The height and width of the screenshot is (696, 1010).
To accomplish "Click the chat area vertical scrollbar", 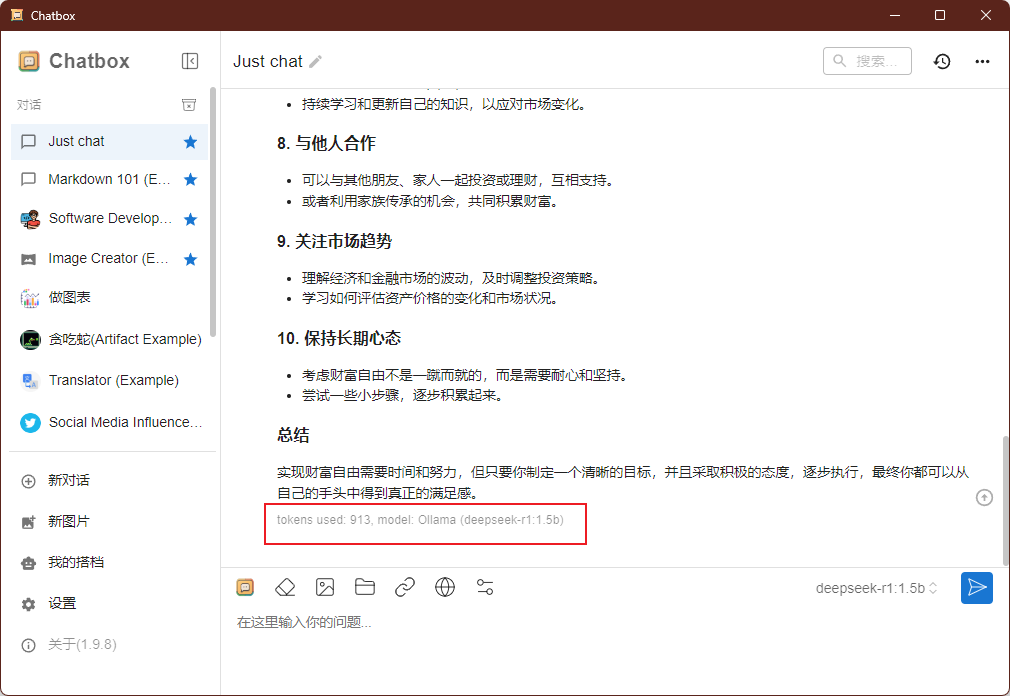I will (1004, 500).
